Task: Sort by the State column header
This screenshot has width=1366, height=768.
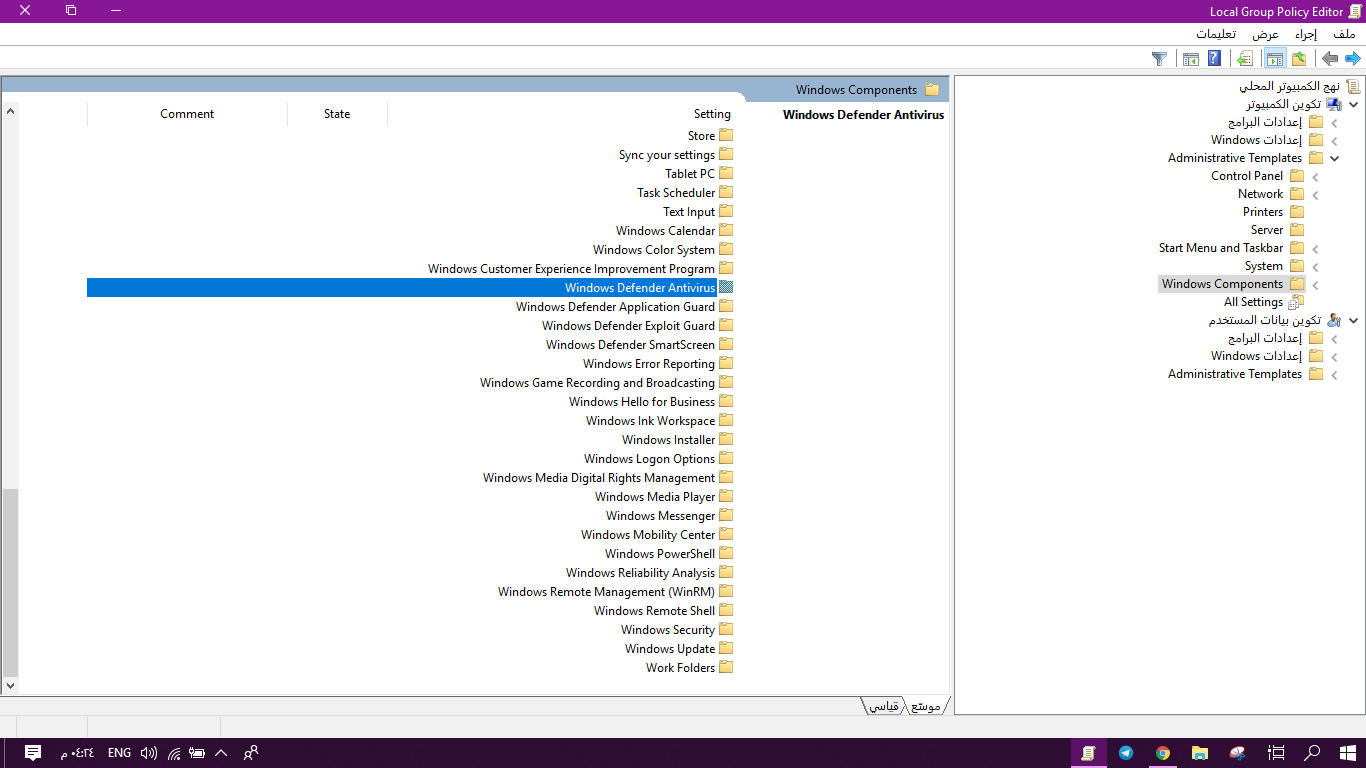Action: (337, 114)
